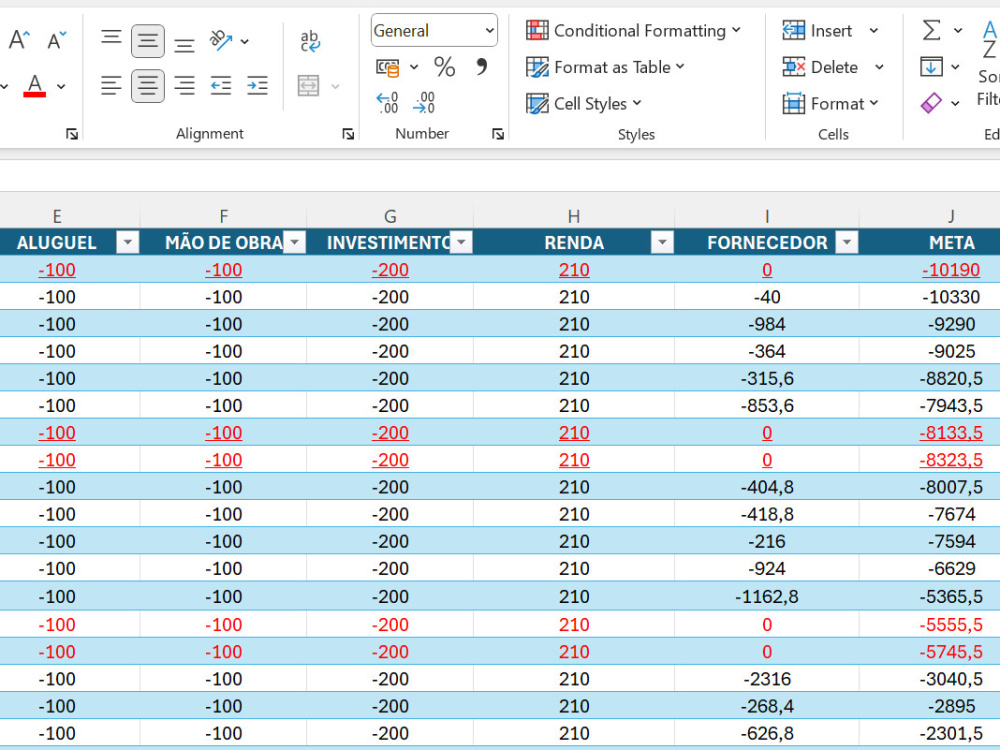
Task: Increase decimal places
Action: pos(387,103)
